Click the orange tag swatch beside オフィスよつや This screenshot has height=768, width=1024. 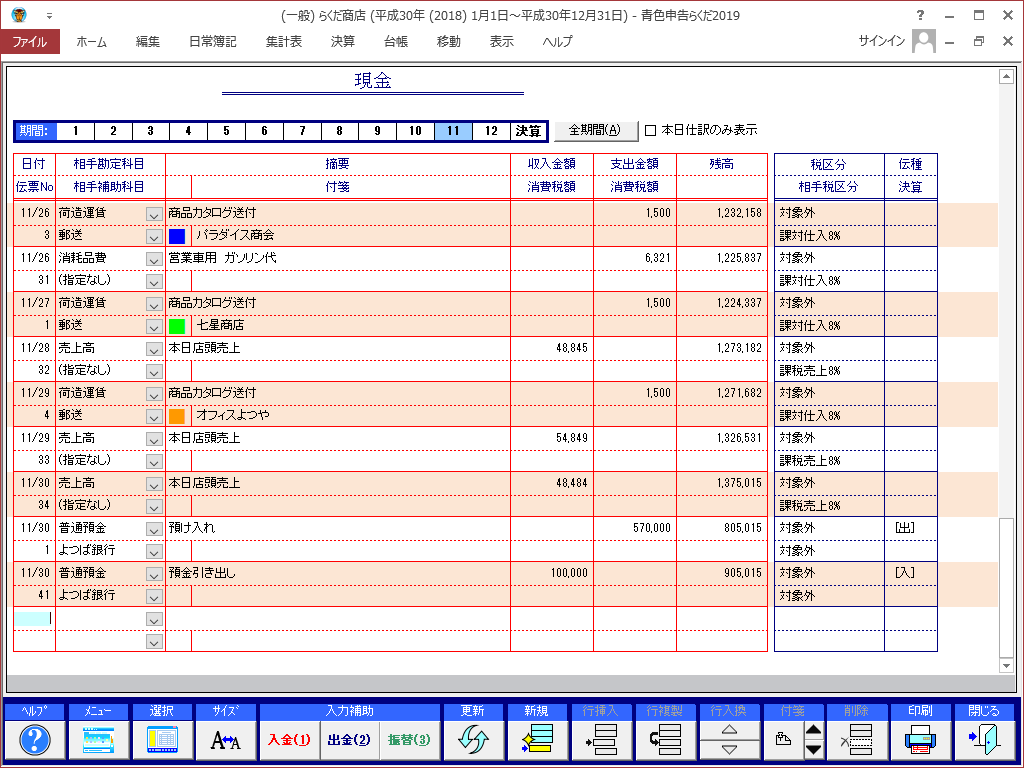(x=177, y=416)
